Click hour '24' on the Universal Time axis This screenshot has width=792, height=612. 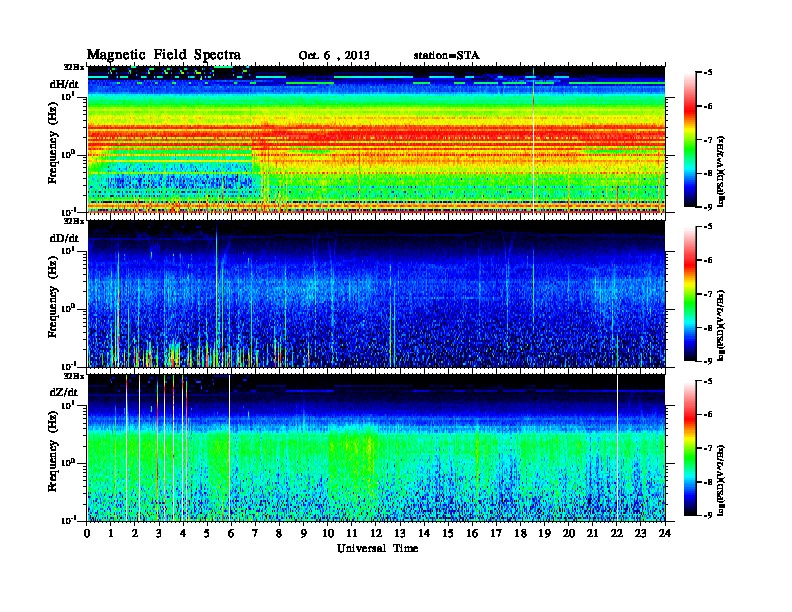point(665,533)
